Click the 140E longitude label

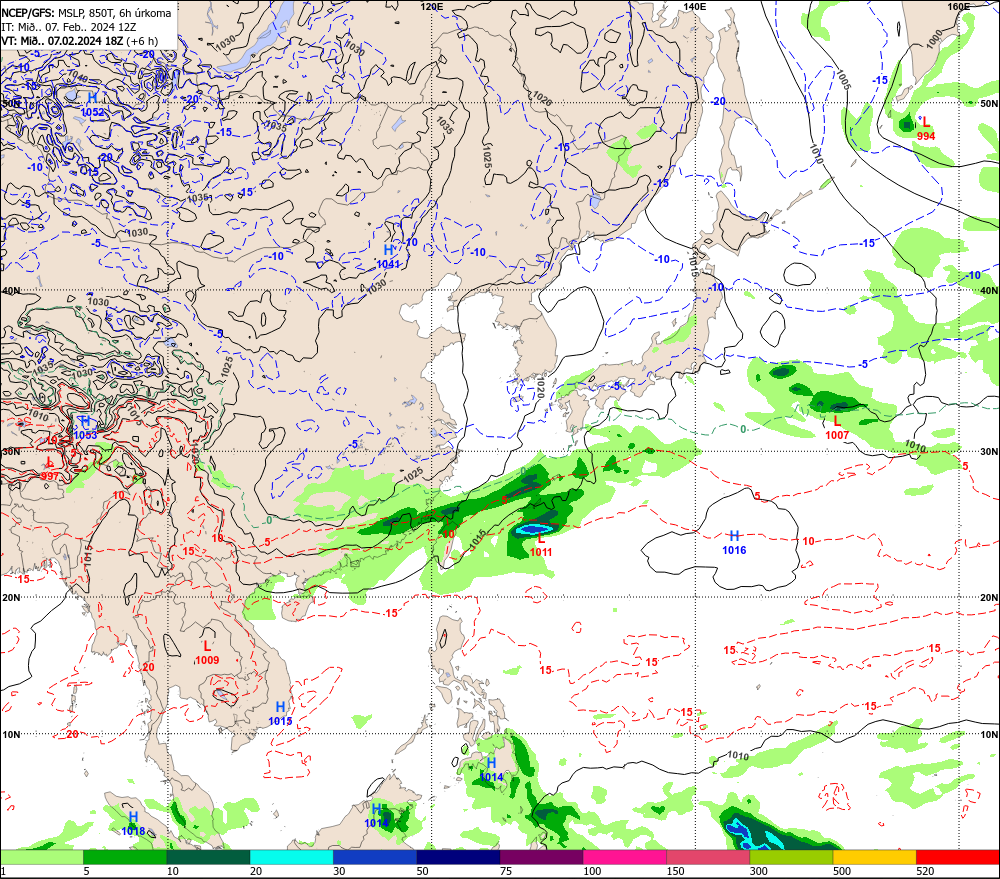point(695,6)
